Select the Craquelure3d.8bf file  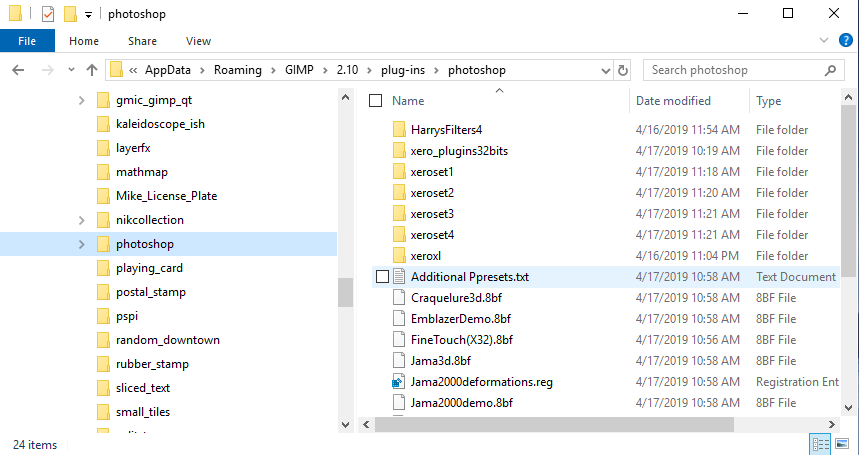(456, 298)
